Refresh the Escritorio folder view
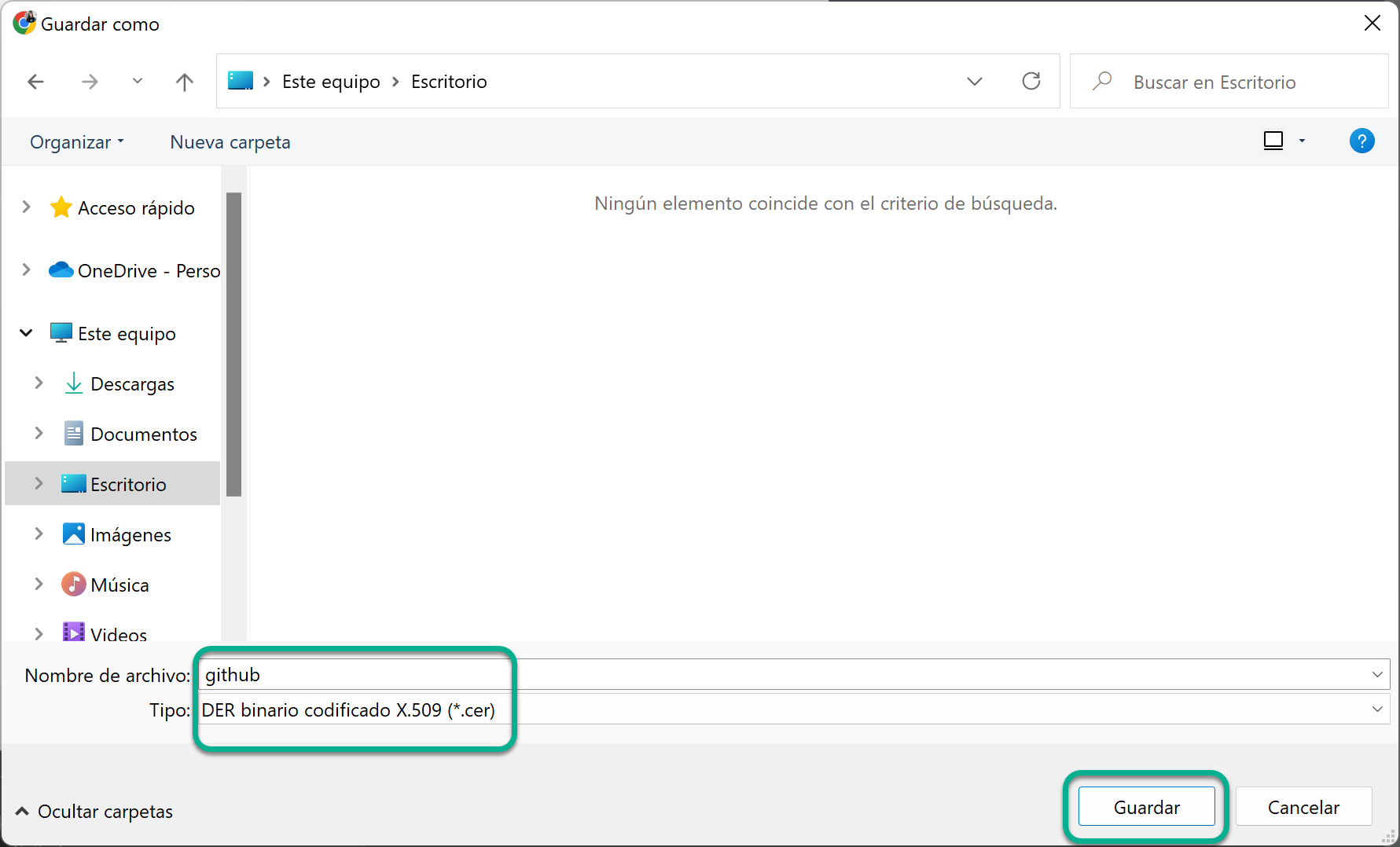Image resolution: width=1400 pixels, height=847 pixels. [x=1031, y=81]
